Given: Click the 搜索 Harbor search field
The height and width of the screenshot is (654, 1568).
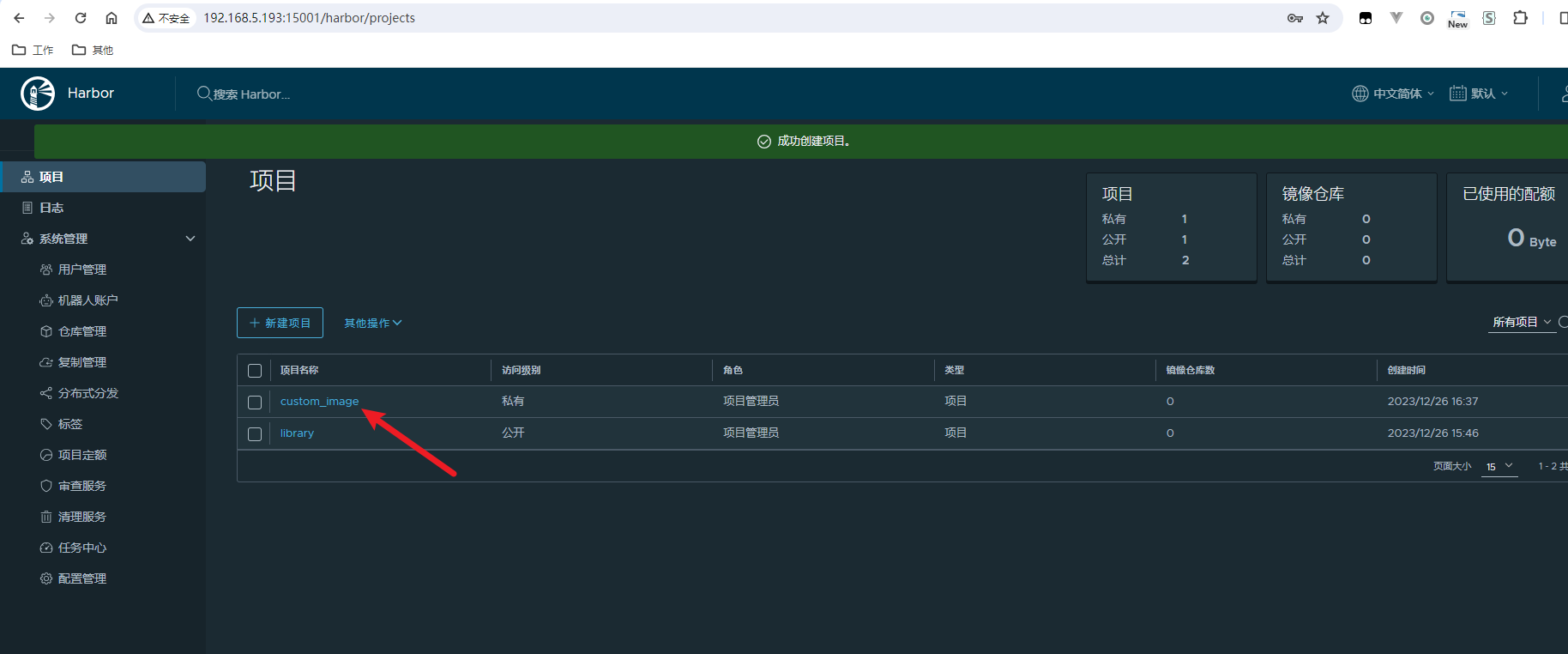Looking at the screenshot, I should pyautogui.click(x=251, y=94).
